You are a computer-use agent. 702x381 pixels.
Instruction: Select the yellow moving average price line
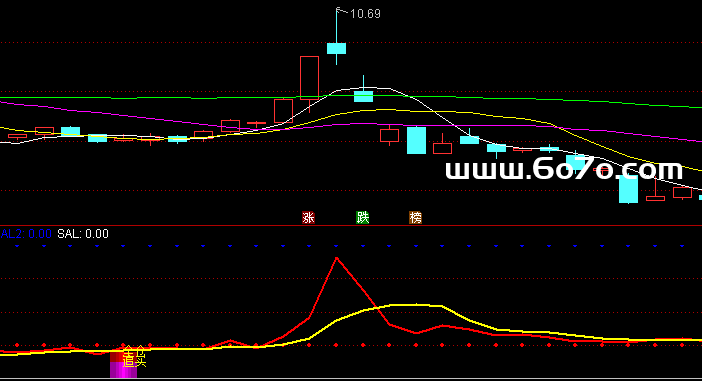point(381,109)
